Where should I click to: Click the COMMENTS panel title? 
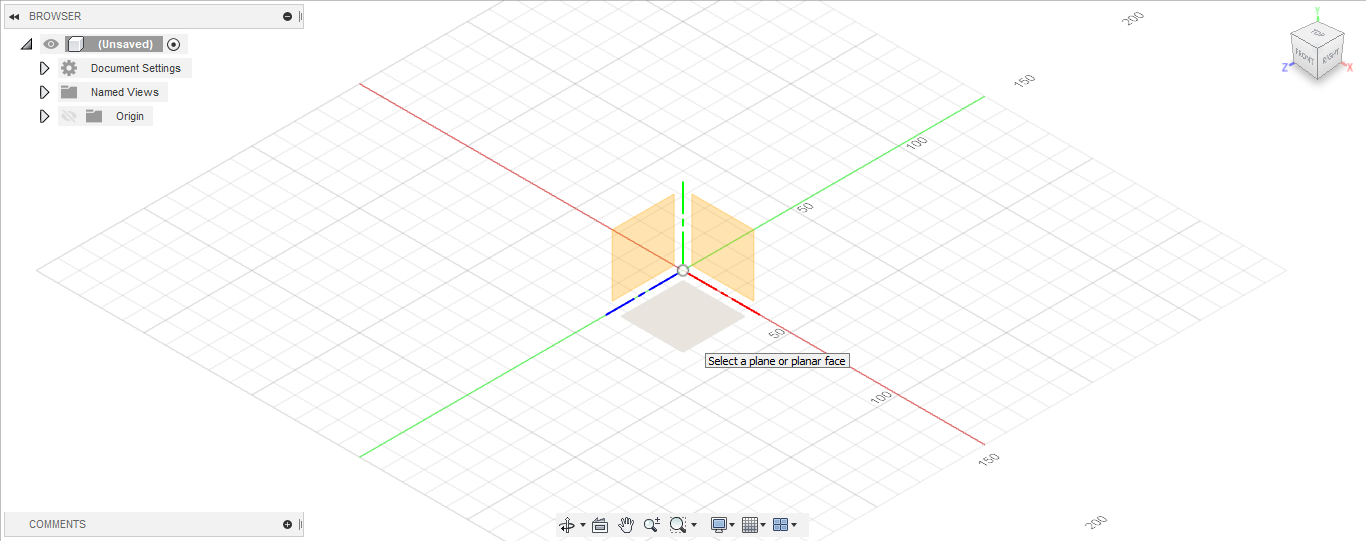click(57, 524)
